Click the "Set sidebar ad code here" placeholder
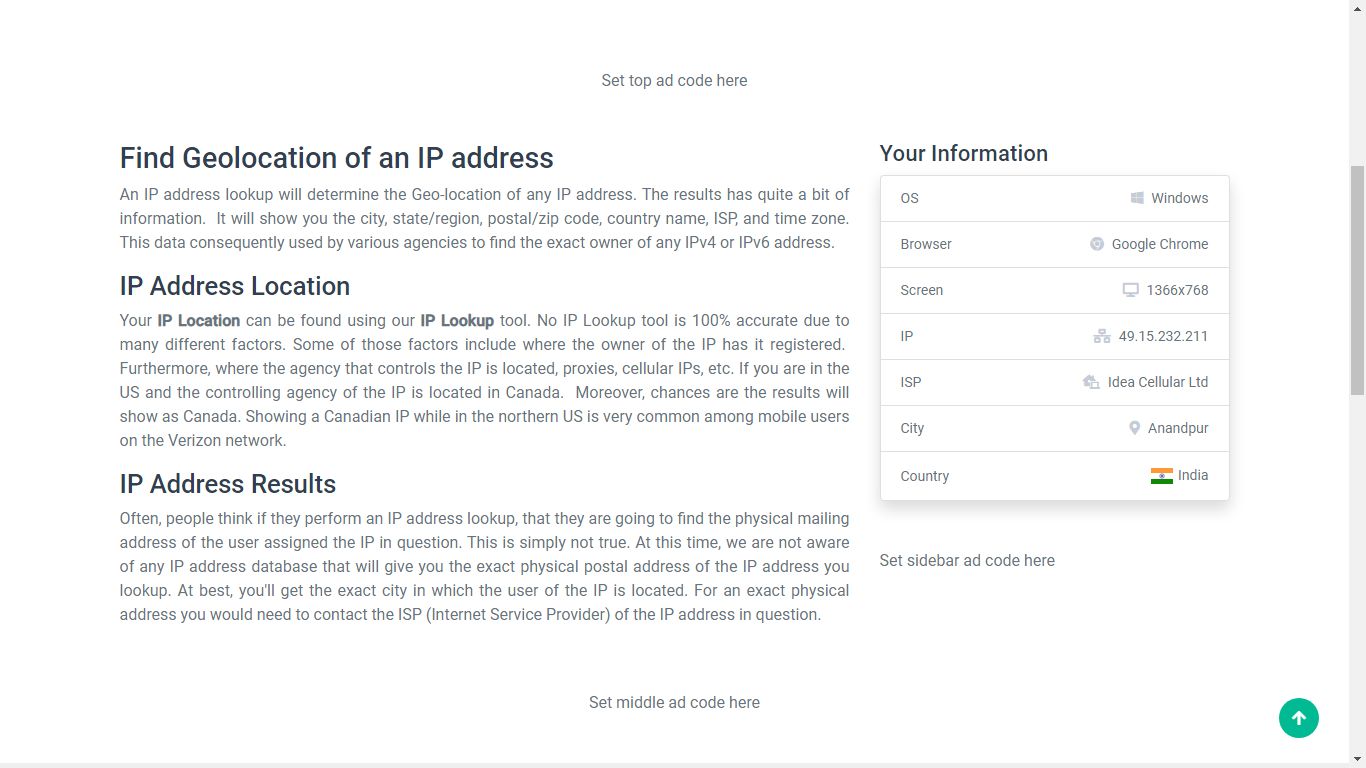 [x=967, y=560]
